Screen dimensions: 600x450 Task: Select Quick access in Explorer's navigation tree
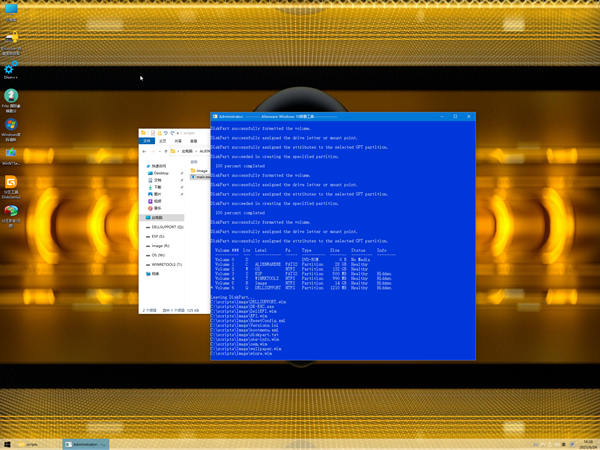(156, 166)
